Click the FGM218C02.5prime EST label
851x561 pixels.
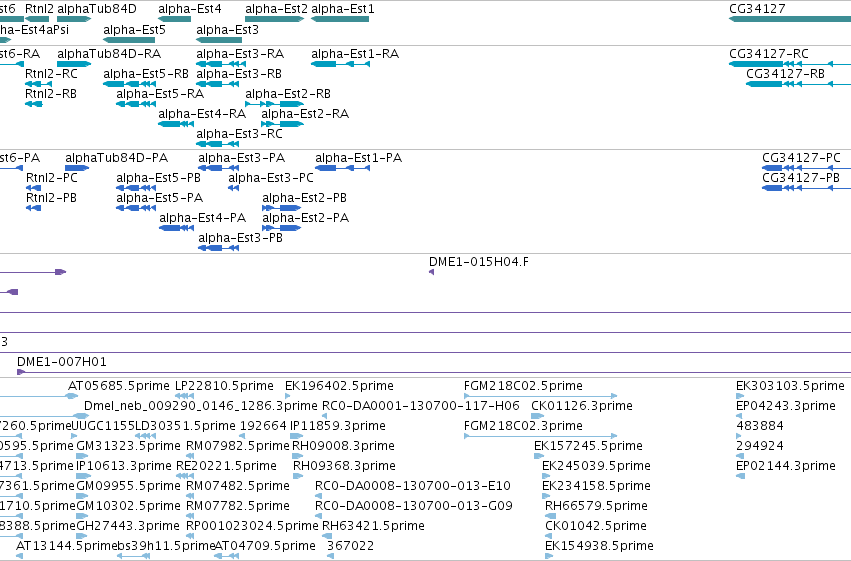(523, 386)
